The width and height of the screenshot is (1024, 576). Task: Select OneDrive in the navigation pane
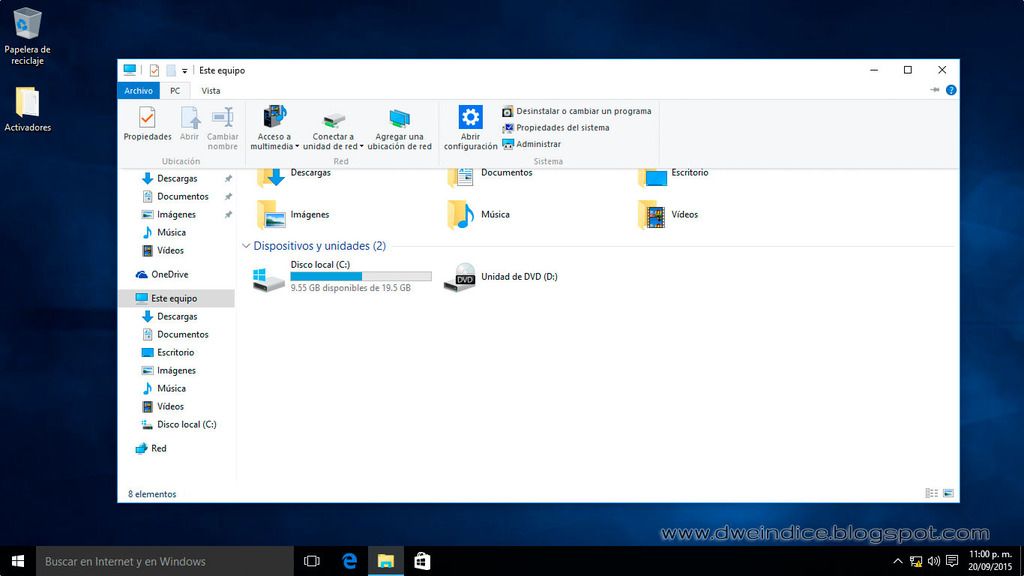(x=168, y=275)
